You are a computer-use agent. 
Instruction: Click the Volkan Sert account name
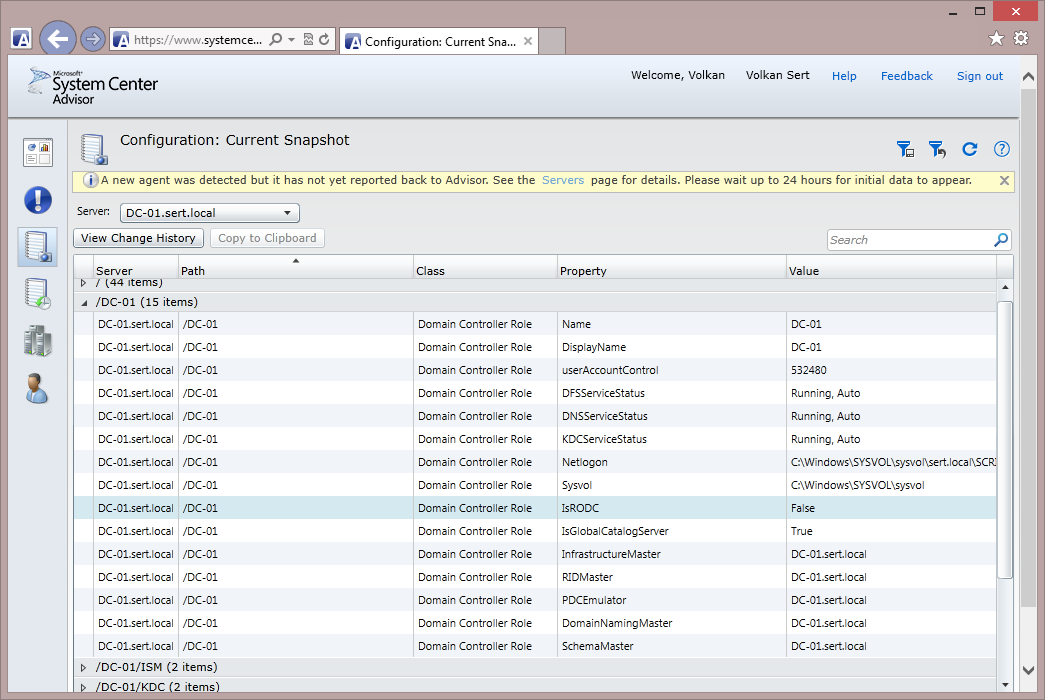click(777, 75)
